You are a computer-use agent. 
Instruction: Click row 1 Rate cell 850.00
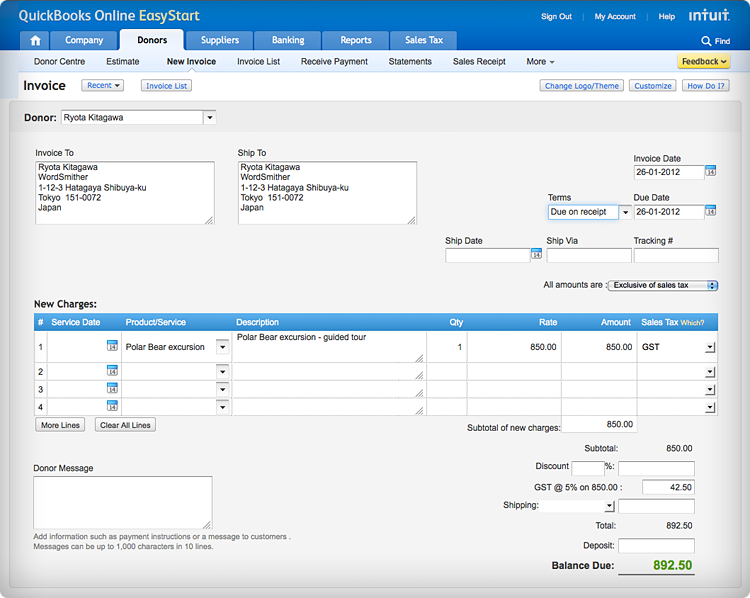coord(514,347)
